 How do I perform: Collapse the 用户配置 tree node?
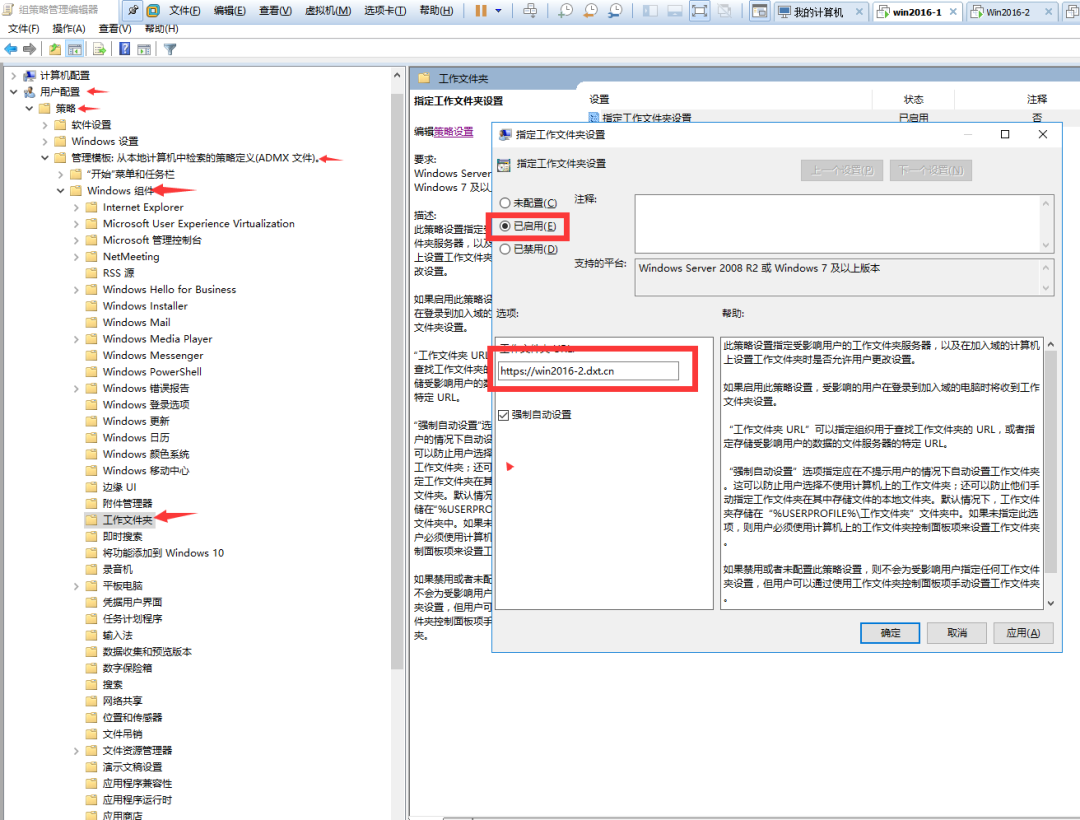click(x=13, y=92)
